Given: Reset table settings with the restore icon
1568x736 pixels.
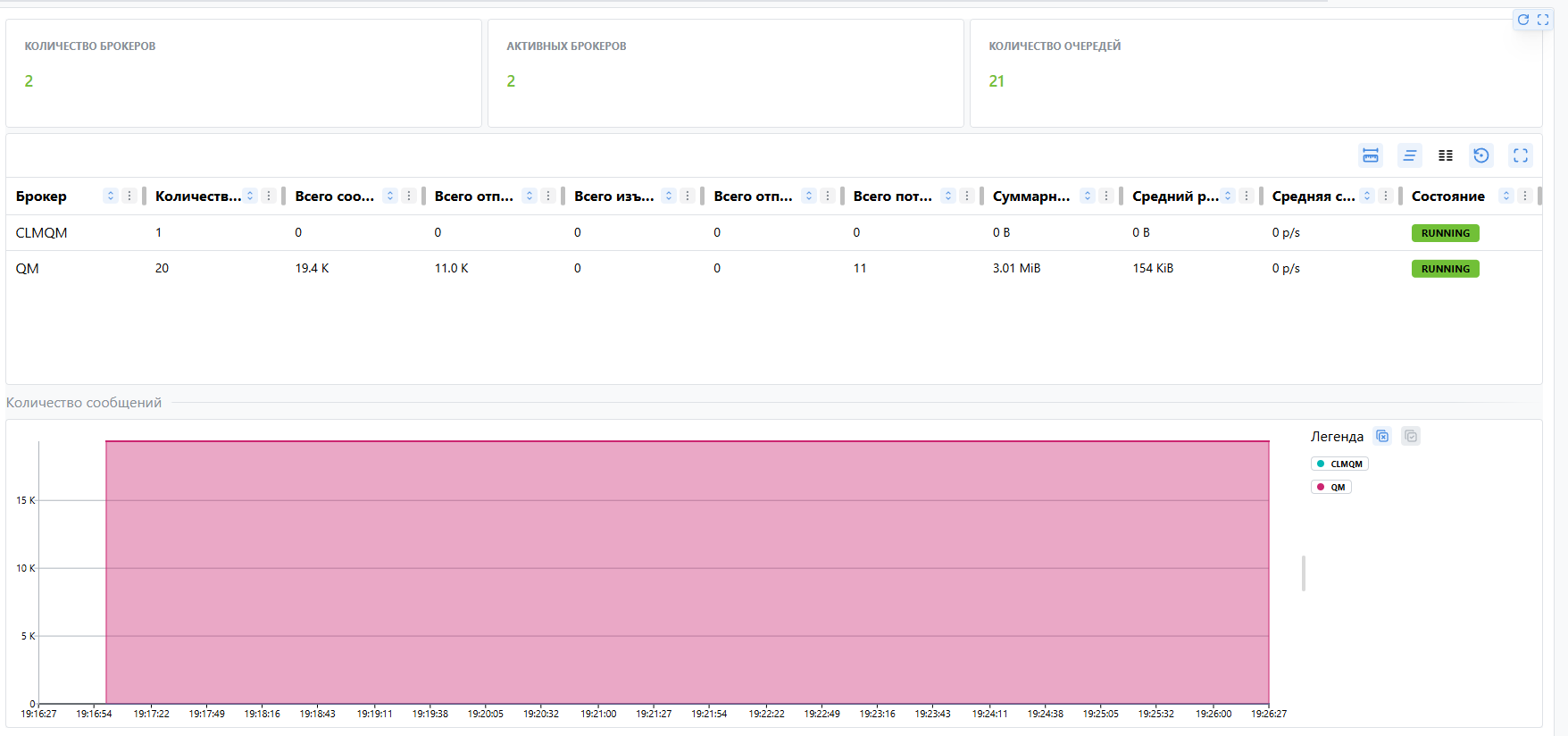Looking at the screenshot, I should coord(1481,155).
